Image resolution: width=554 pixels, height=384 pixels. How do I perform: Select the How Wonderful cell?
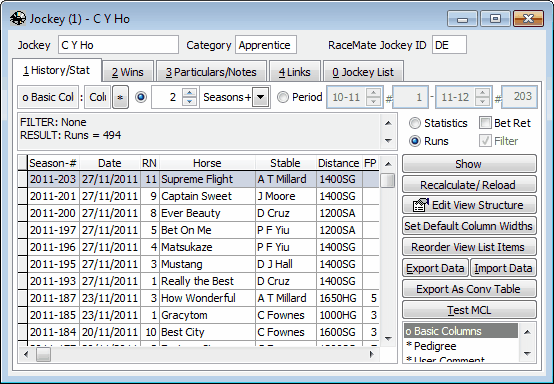[x=207, y=298]
